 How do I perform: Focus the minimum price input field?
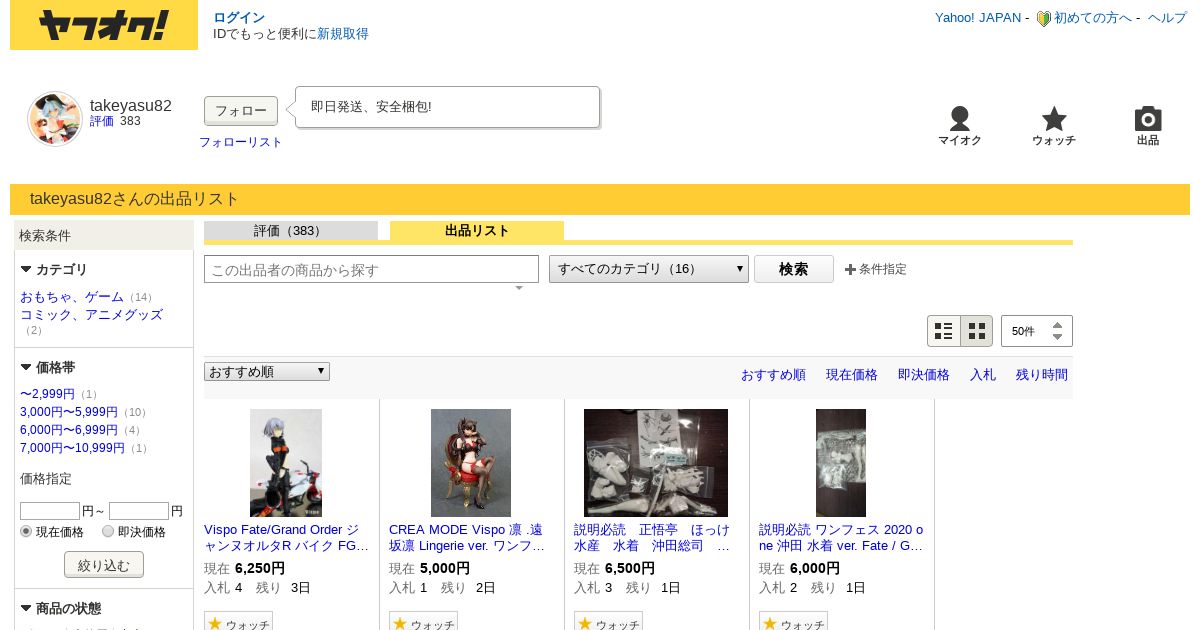50,511
